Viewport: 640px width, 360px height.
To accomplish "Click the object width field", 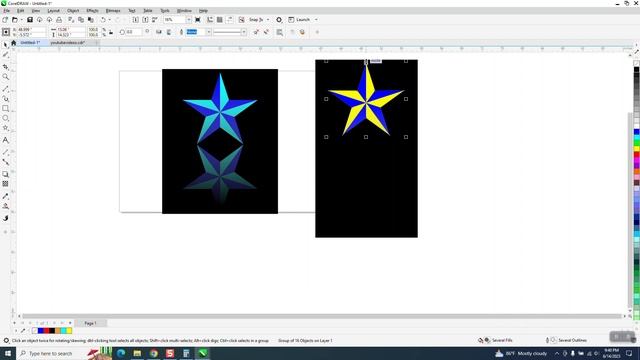I will 71,29.
